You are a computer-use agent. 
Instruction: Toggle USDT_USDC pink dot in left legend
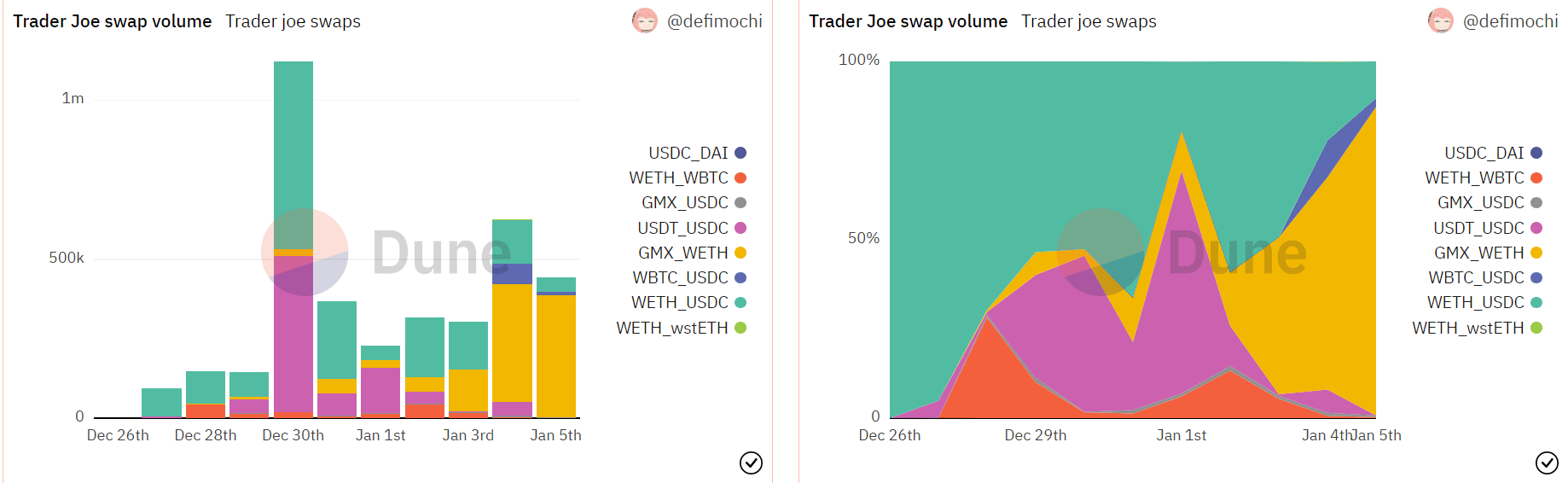point(740,228)
